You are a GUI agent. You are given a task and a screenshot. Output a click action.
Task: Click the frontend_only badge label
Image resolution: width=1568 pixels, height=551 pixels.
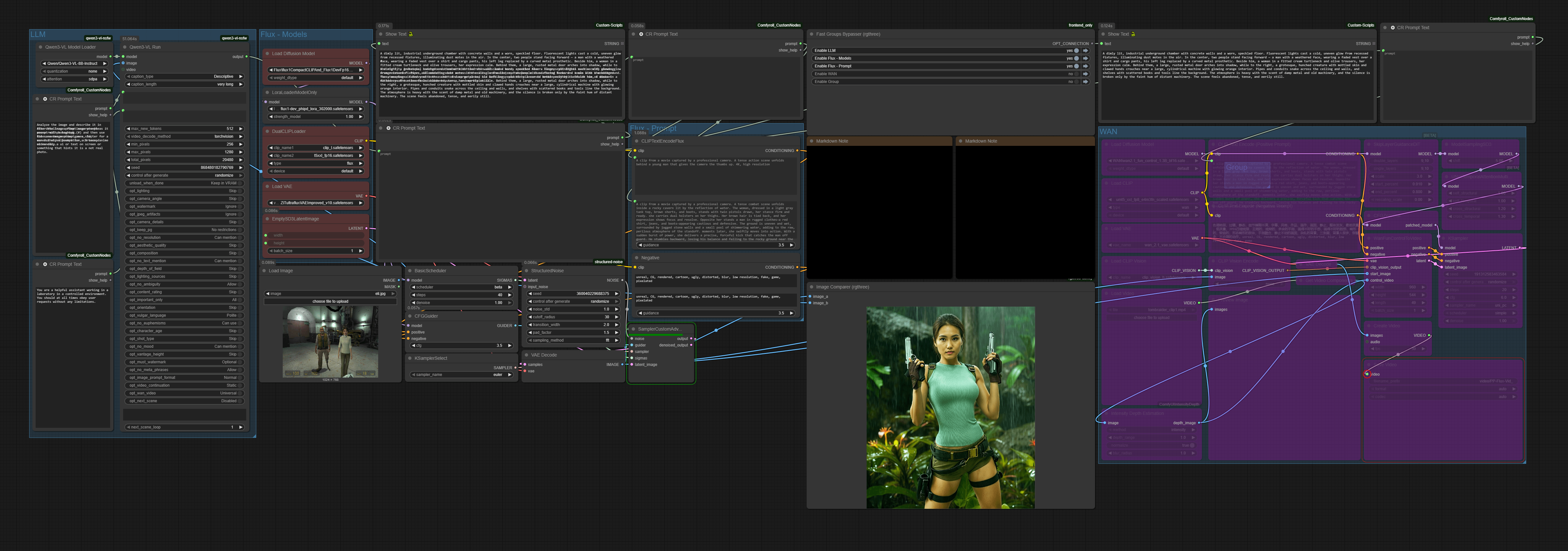tap(1080, 26)
